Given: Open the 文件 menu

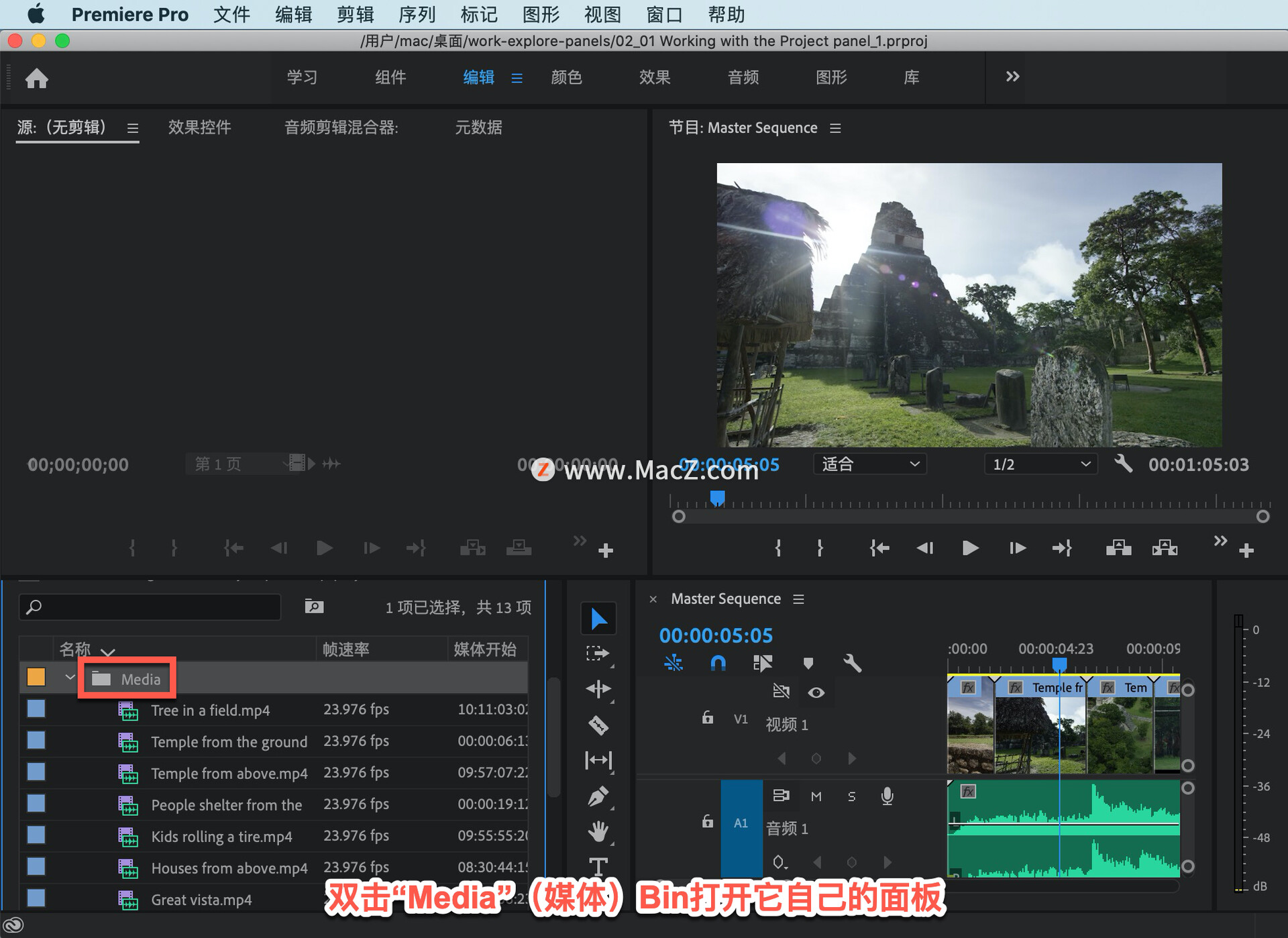Looking at the screenshot, I should (231, 14).
